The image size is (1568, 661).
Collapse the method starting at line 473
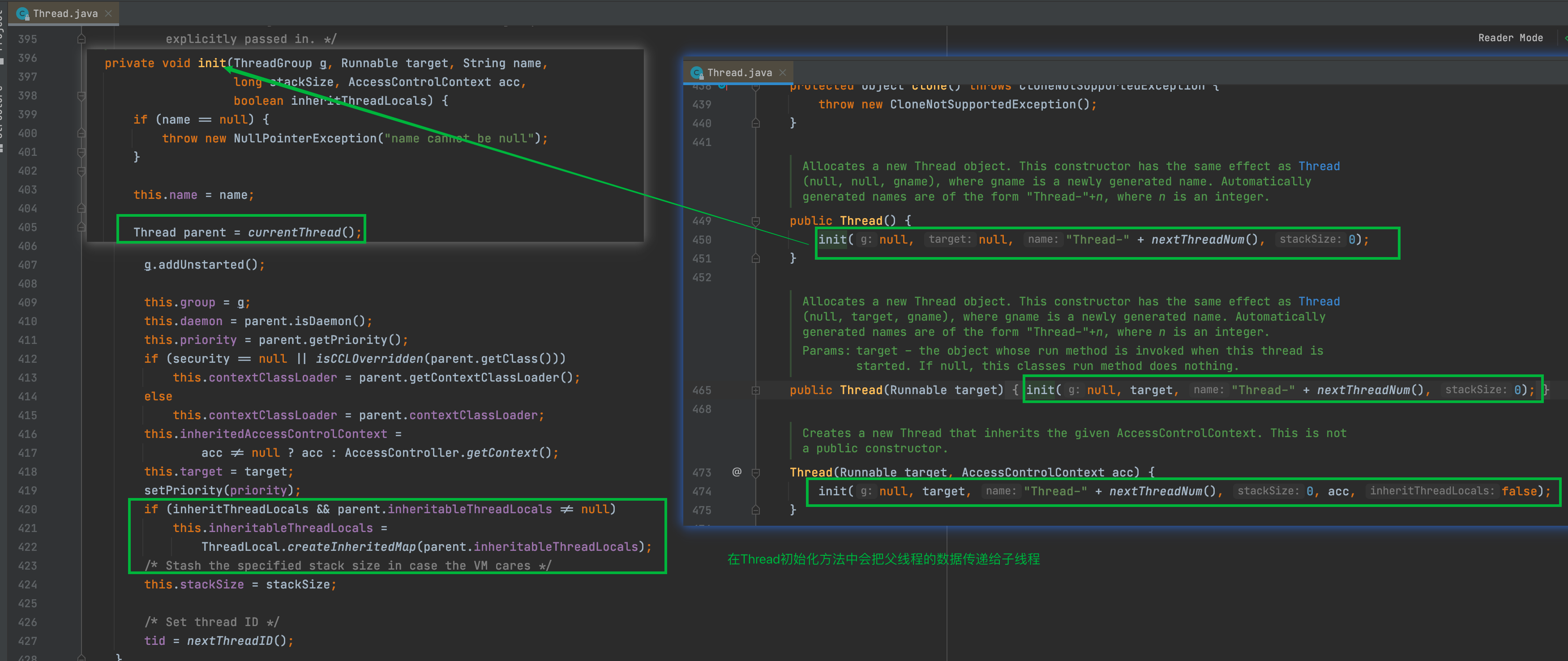coord(755,472)
